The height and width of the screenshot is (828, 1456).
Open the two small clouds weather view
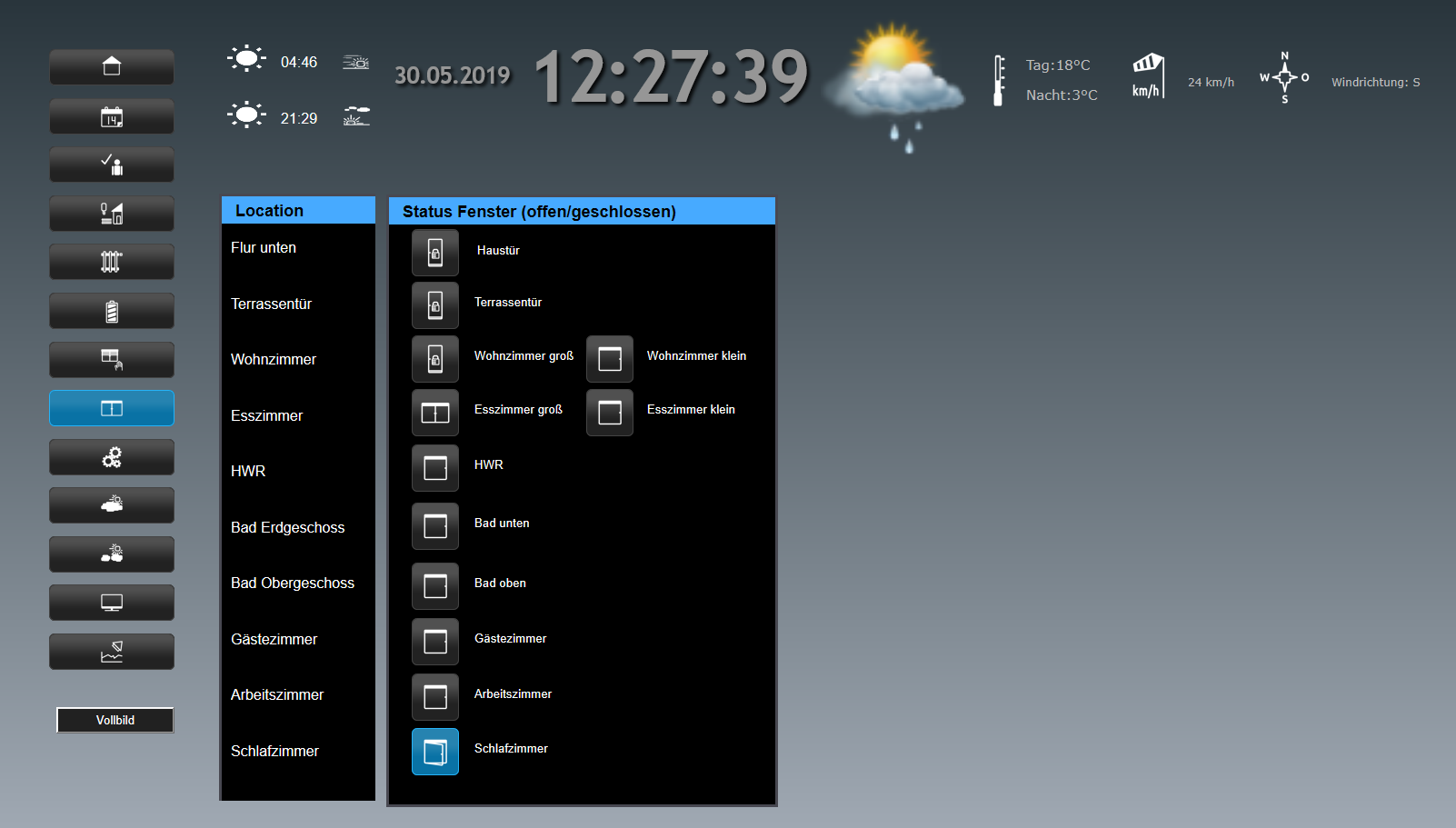(112, 554)
